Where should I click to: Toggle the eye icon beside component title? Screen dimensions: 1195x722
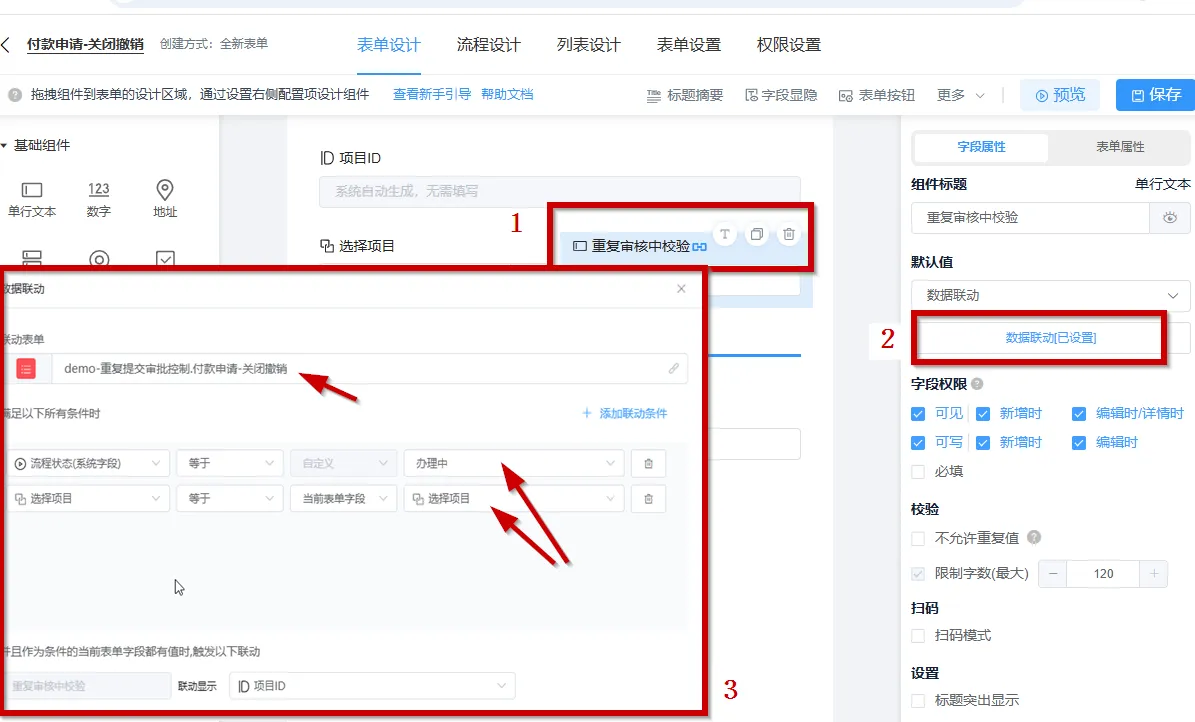coord(1170,218)
